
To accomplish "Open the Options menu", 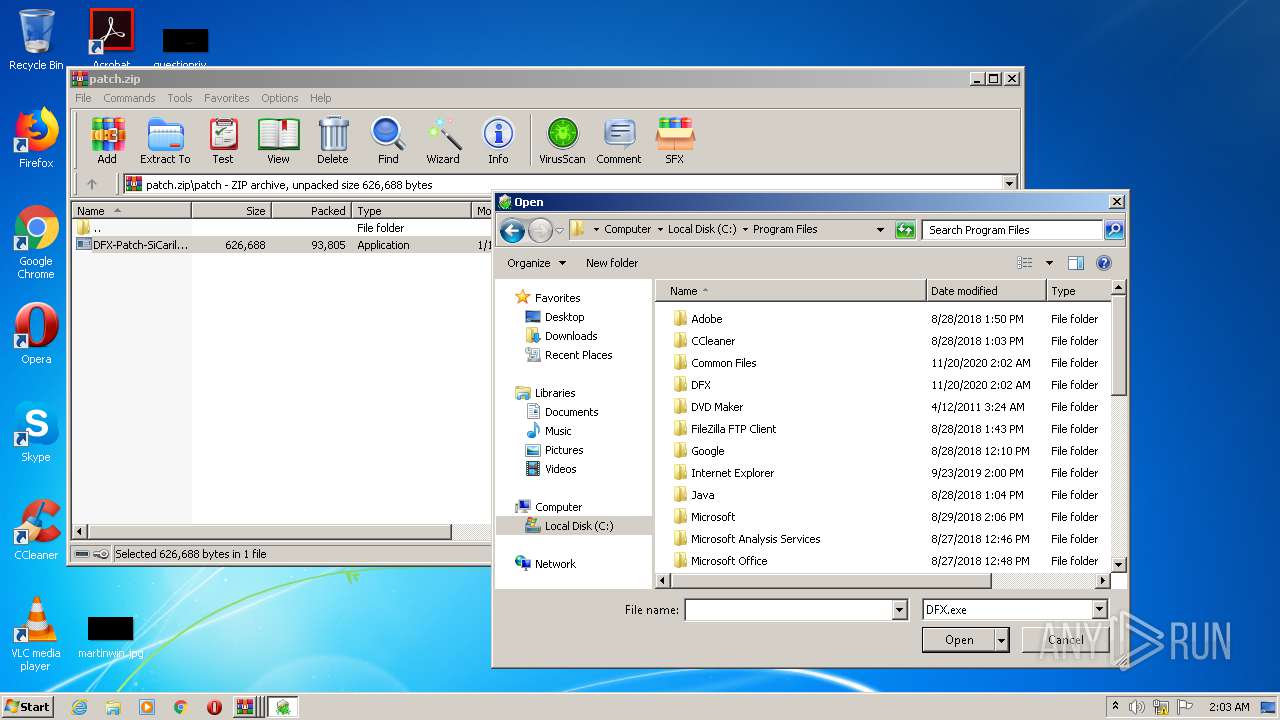I will point(280,98).
